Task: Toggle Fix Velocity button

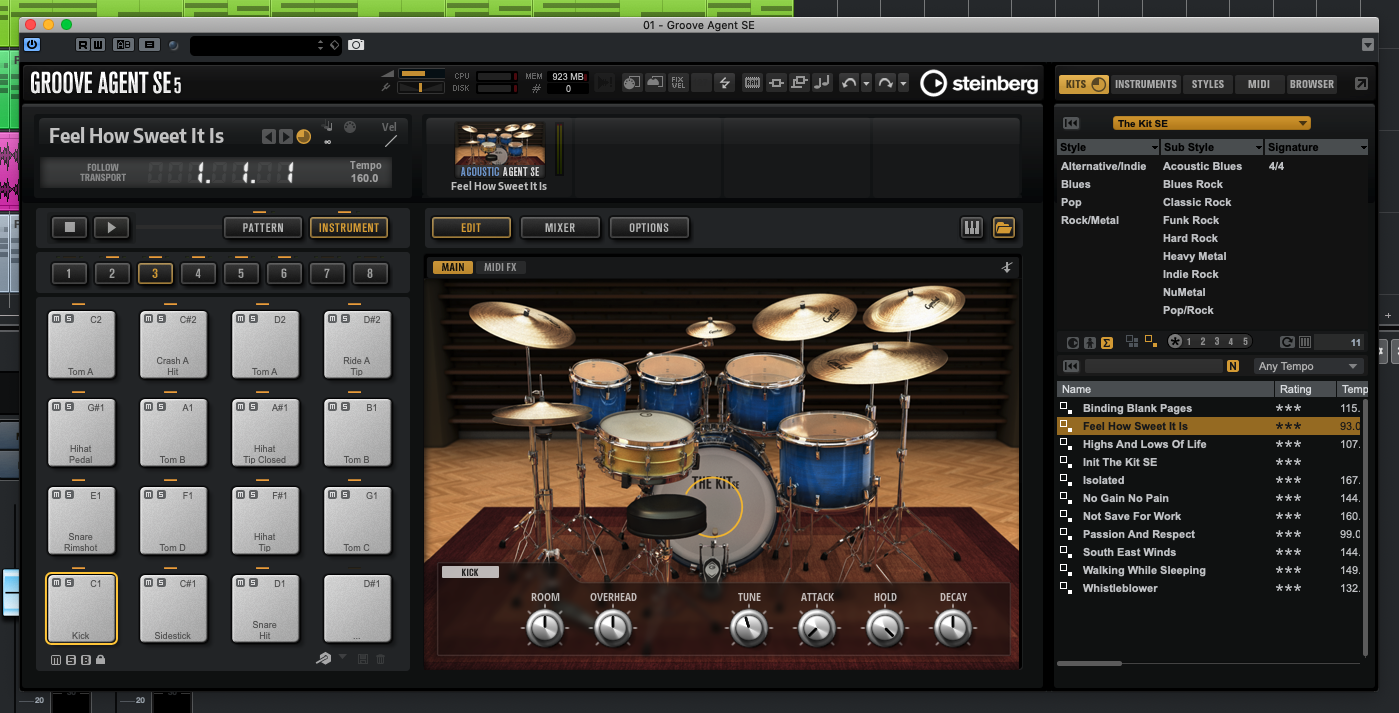Action: pos(678,83)
